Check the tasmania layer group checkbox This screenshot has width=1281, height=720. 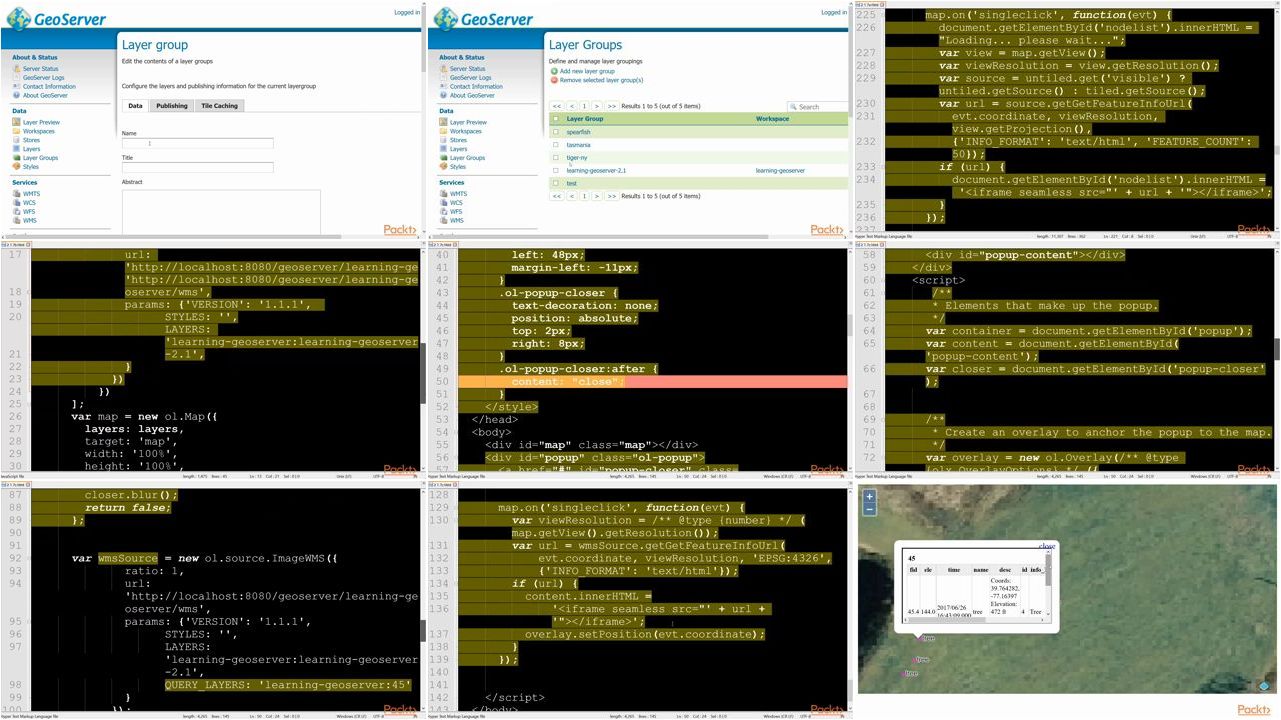(556, 145)
